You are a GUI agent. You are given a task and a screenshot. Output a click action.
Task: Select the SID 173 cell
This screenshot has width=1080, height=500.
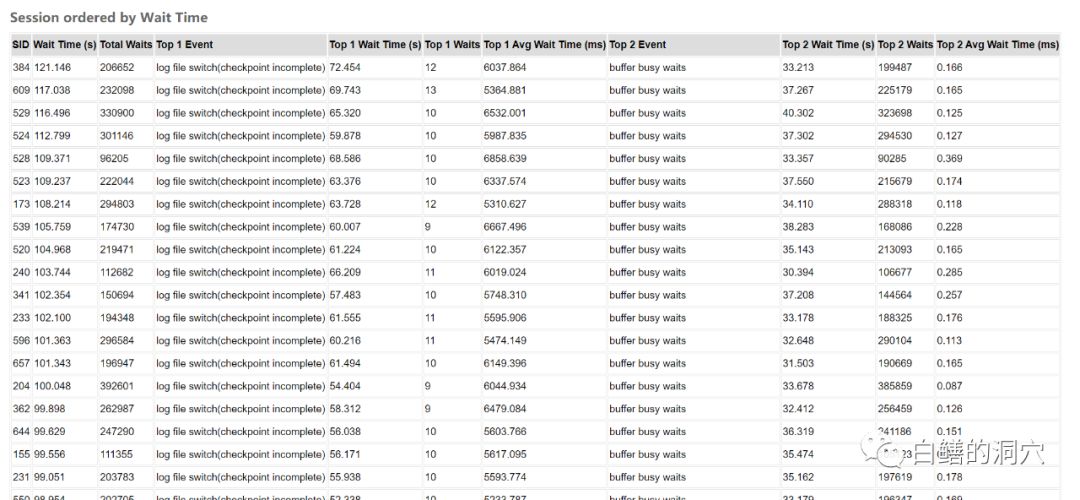pos(21,205)
